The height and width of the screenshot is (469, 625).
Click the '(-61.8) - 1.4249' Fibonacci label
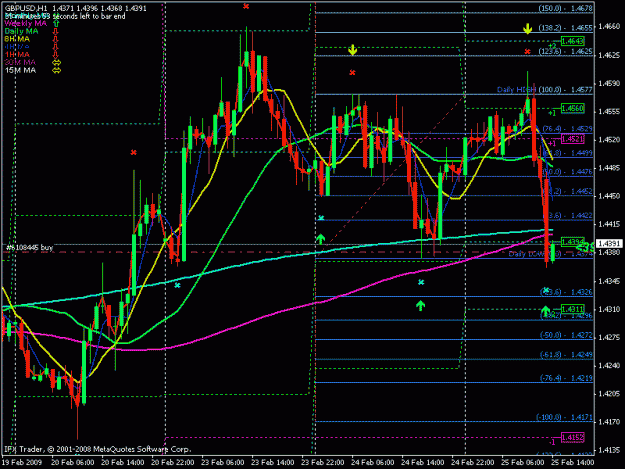(x=566, y=355)
